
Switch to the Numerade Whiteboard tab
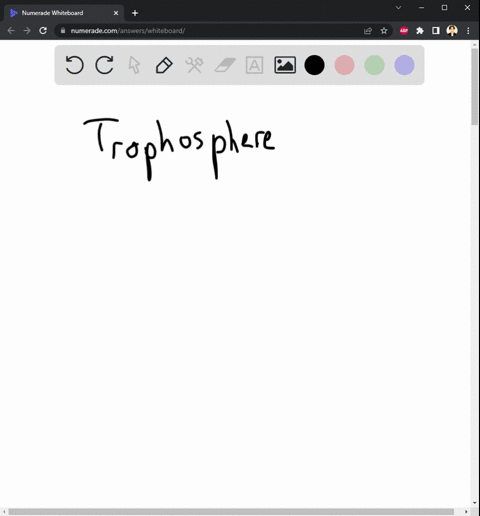pyautogui.click(x=63, y=13)
